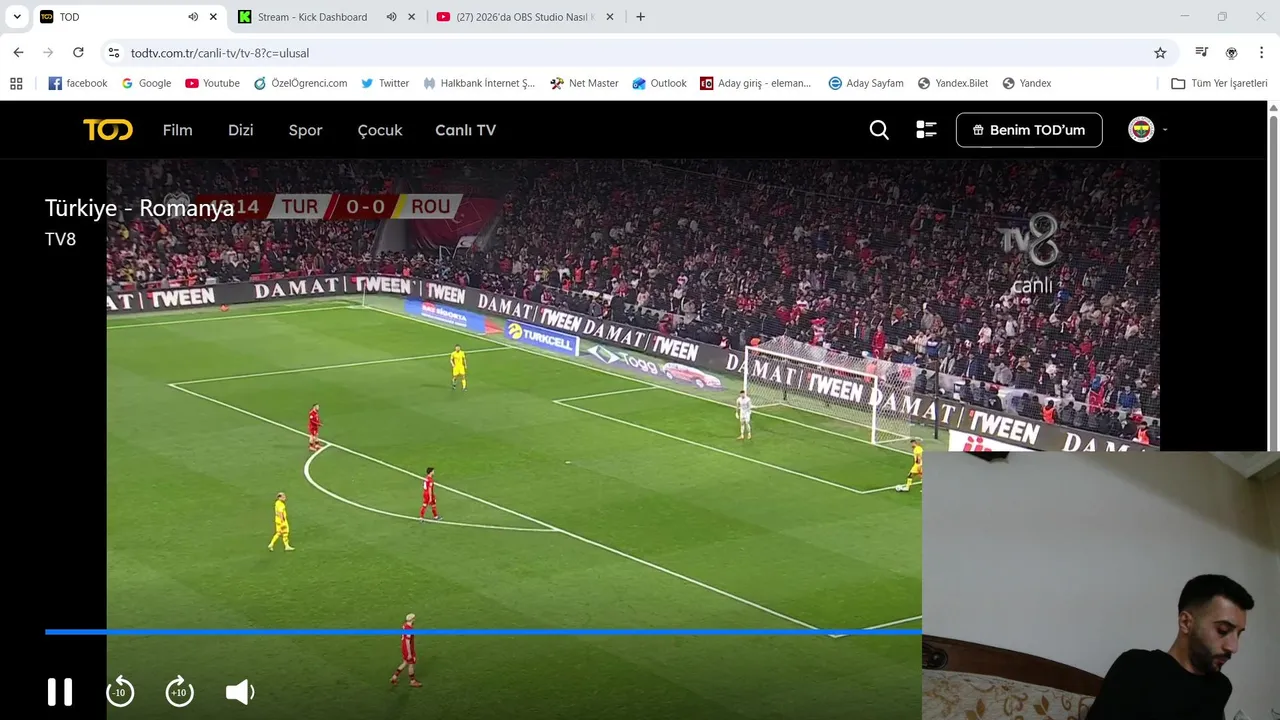Click the blue playback progress bar
This screenshot has height=720, width=1280.
click(x=483, y=632)
